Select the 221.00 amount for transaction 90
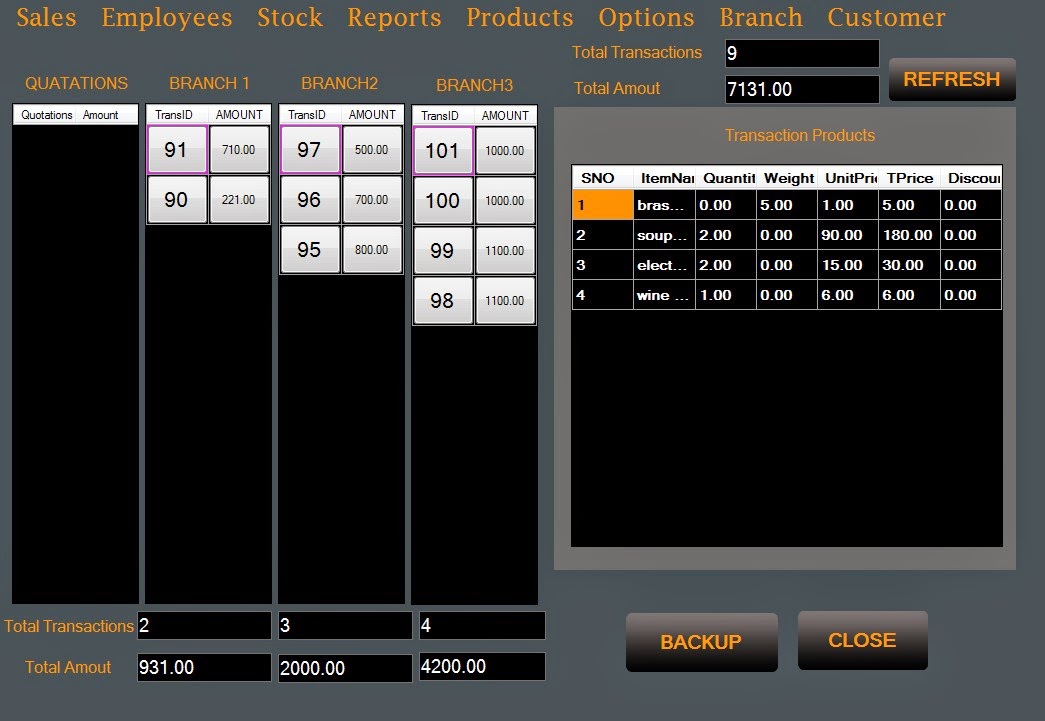The width and height of the screenshot is (1045, 721). [239, 199]
